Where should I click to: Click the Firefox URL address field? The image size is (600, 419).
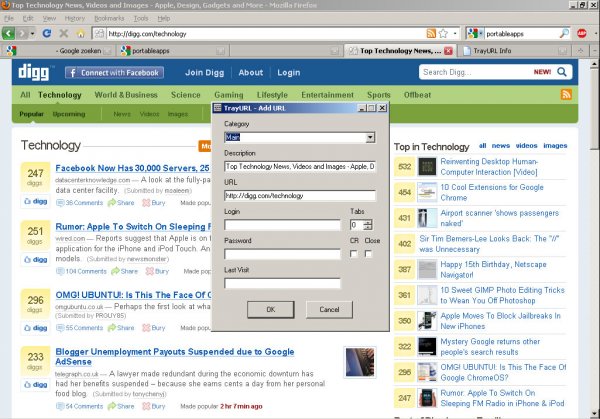coord(266,34)
